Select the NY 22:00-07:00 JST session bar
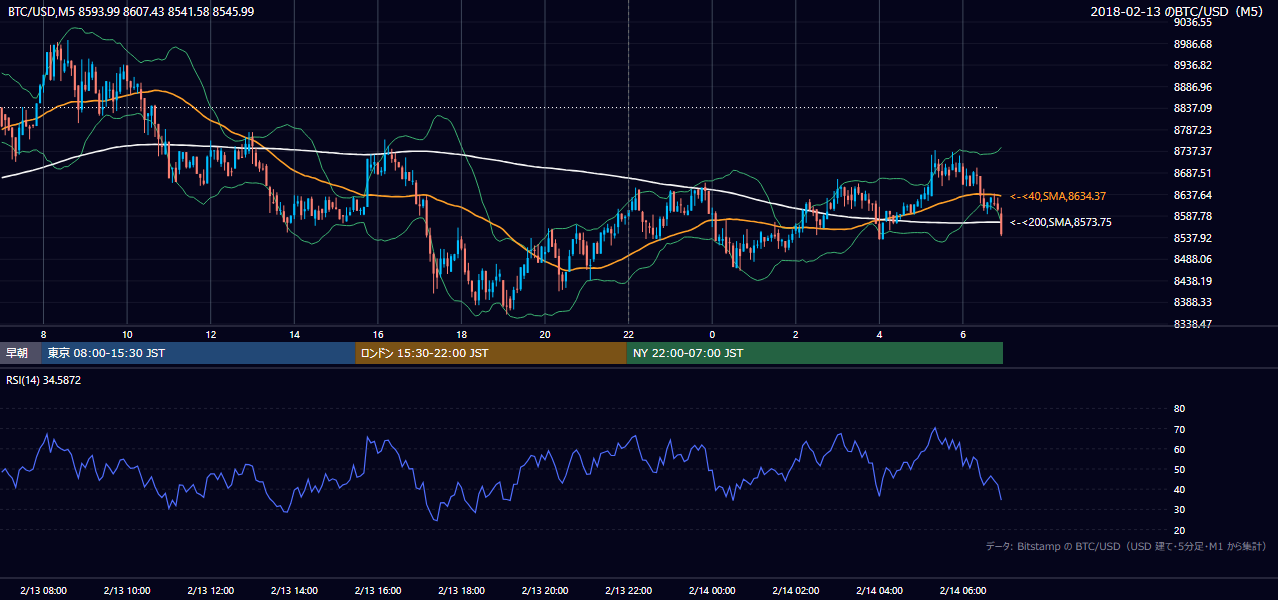This screenshot has width=1278, height=600. [x=815, y=353]
